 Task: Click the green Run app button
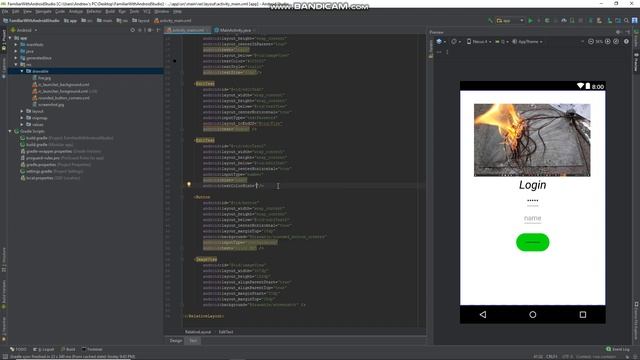tap(530, 20)
